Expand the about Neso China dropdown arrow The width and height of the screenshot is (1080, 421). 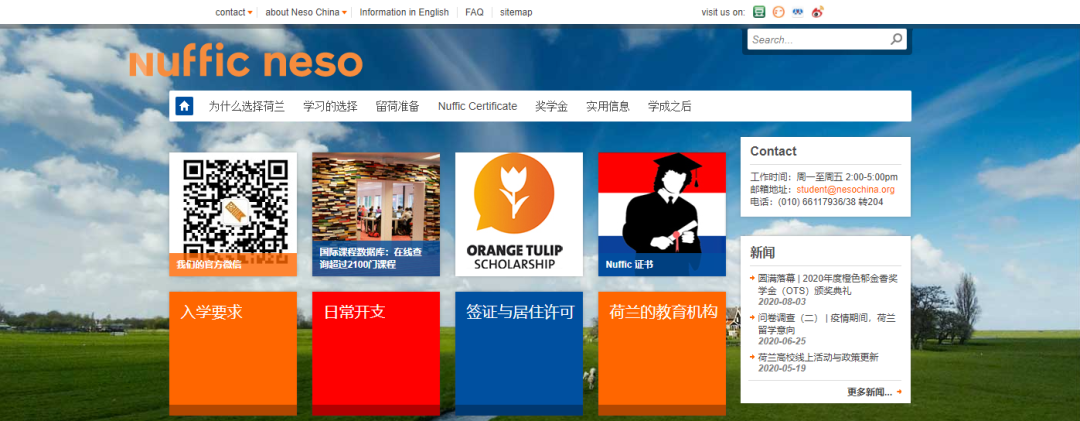click(344, 13)
